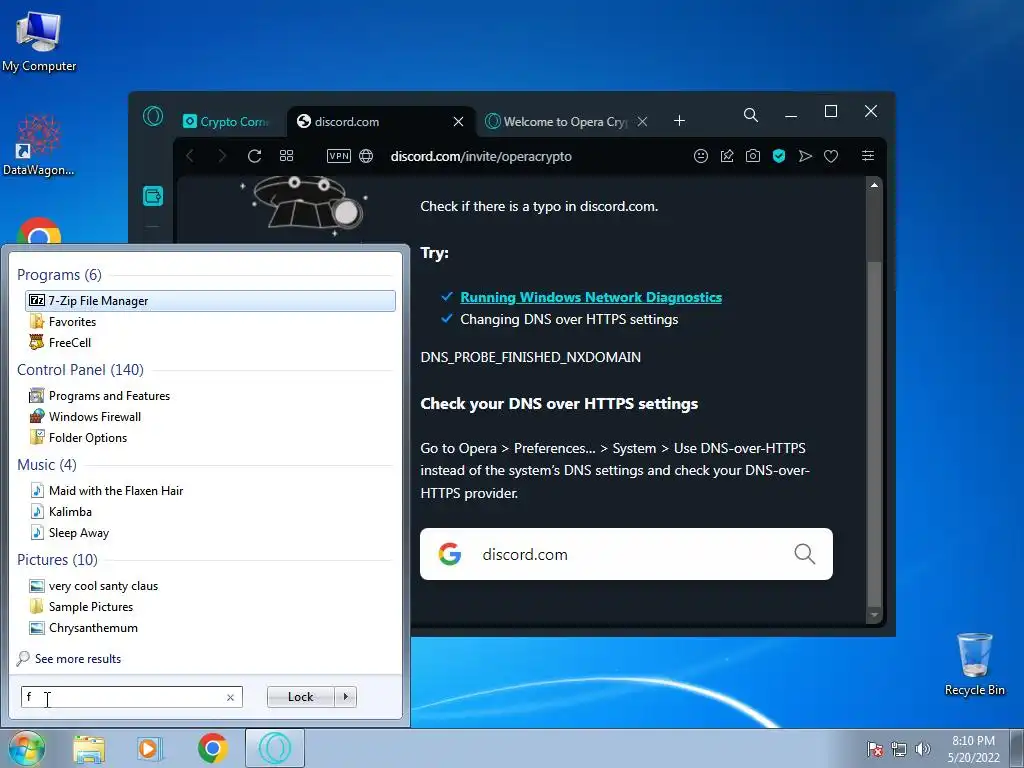
Task: Open Running Windows Network Diagnostics link
Action: 591,297
